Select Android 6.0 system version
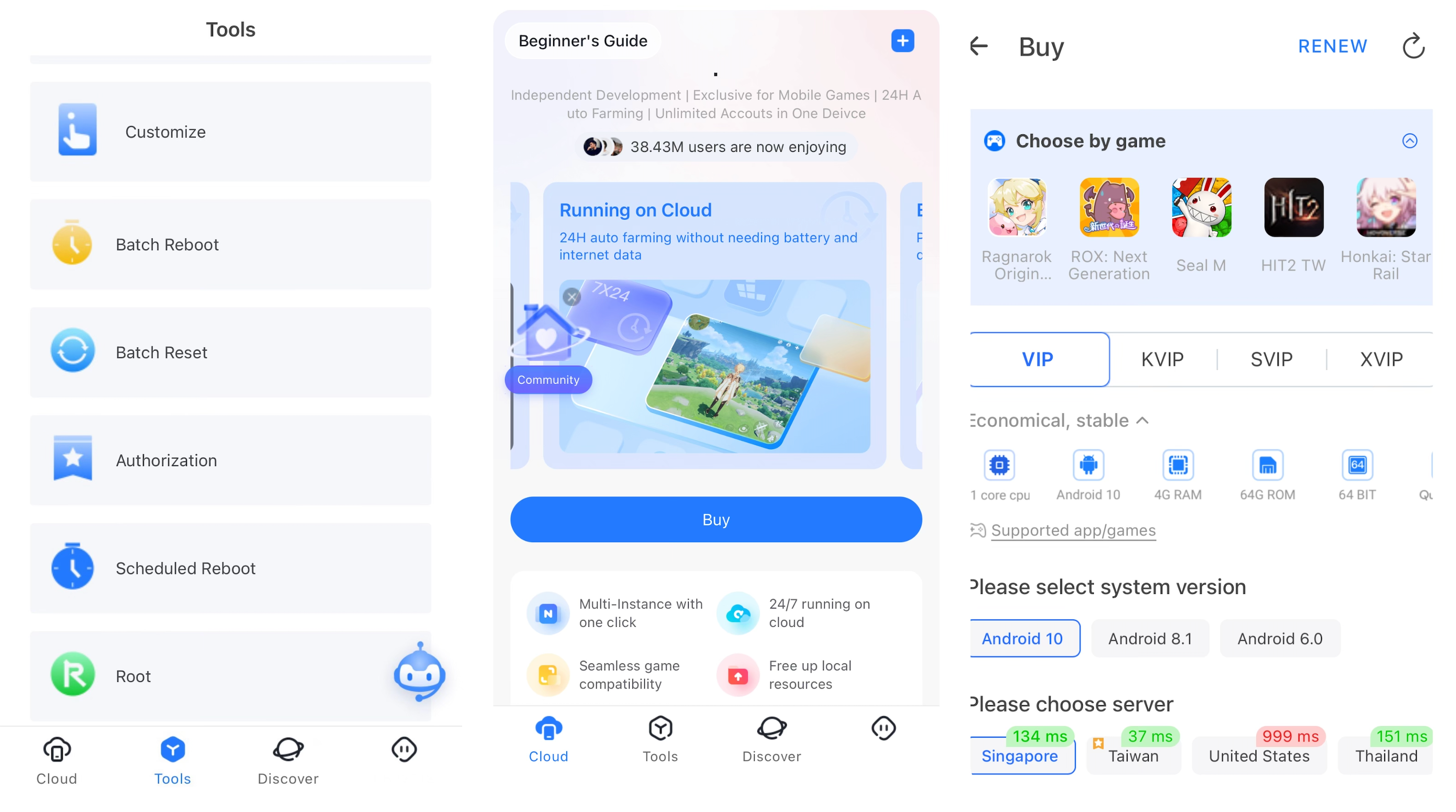This screenshot has height=812, width=1456. (1279, 638)
